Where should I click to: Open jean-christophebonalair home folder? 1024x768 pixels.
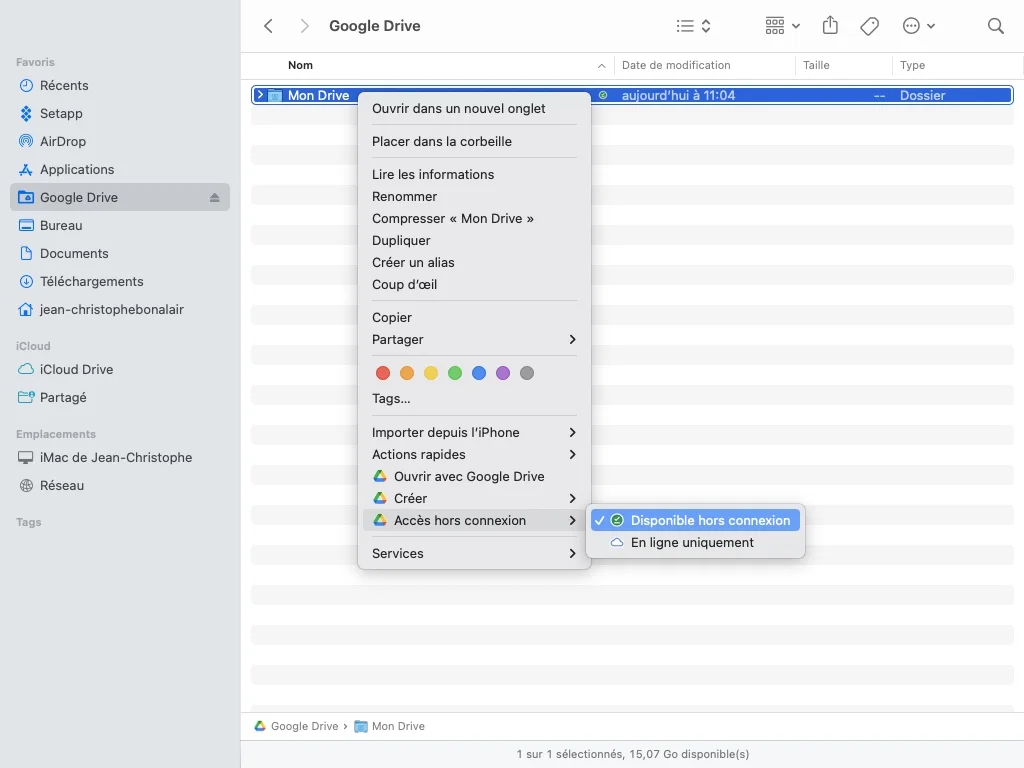(120, 310)
